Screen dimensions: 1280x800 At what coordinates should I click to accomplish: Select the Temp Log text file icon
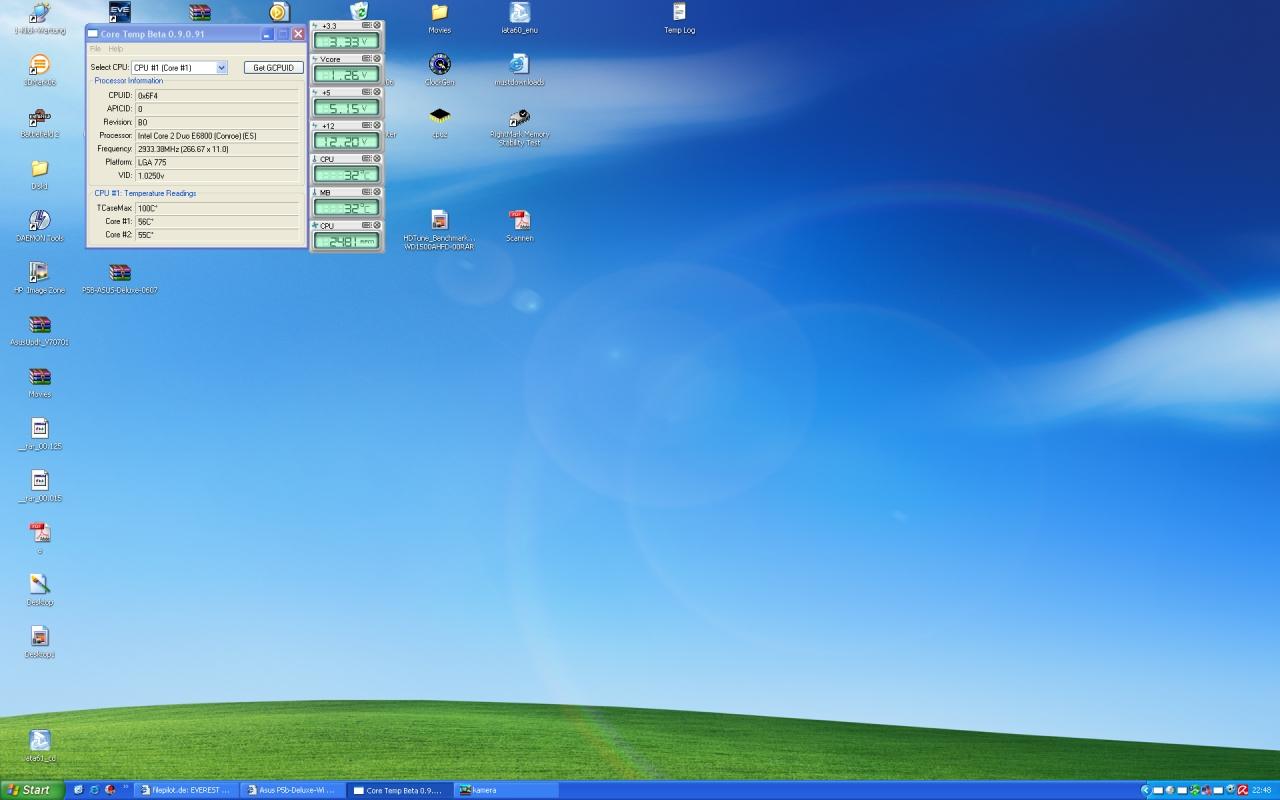click(680, 18)
